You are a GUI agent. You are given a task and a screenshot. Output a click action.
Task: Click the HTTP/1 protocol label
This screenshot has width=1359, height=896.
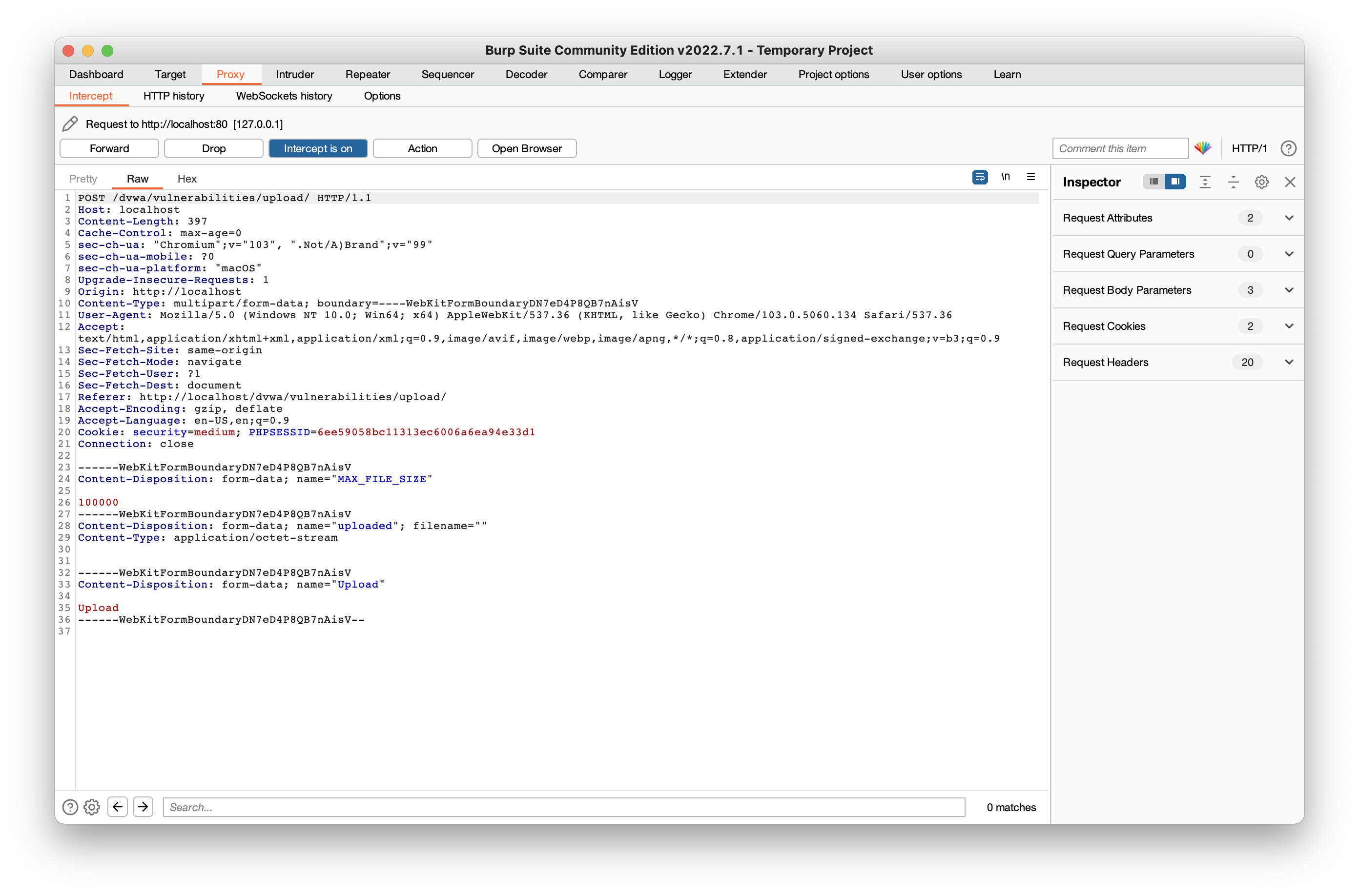(1249, 148)
